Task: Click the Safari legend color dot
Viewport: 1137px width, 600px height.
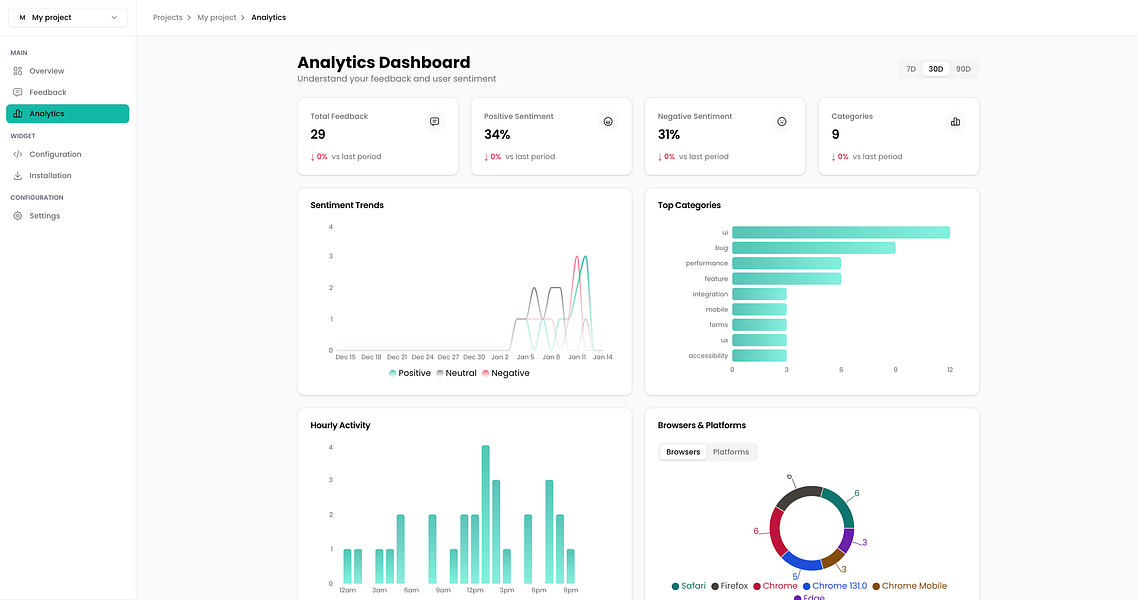Action: pos(675,586)
